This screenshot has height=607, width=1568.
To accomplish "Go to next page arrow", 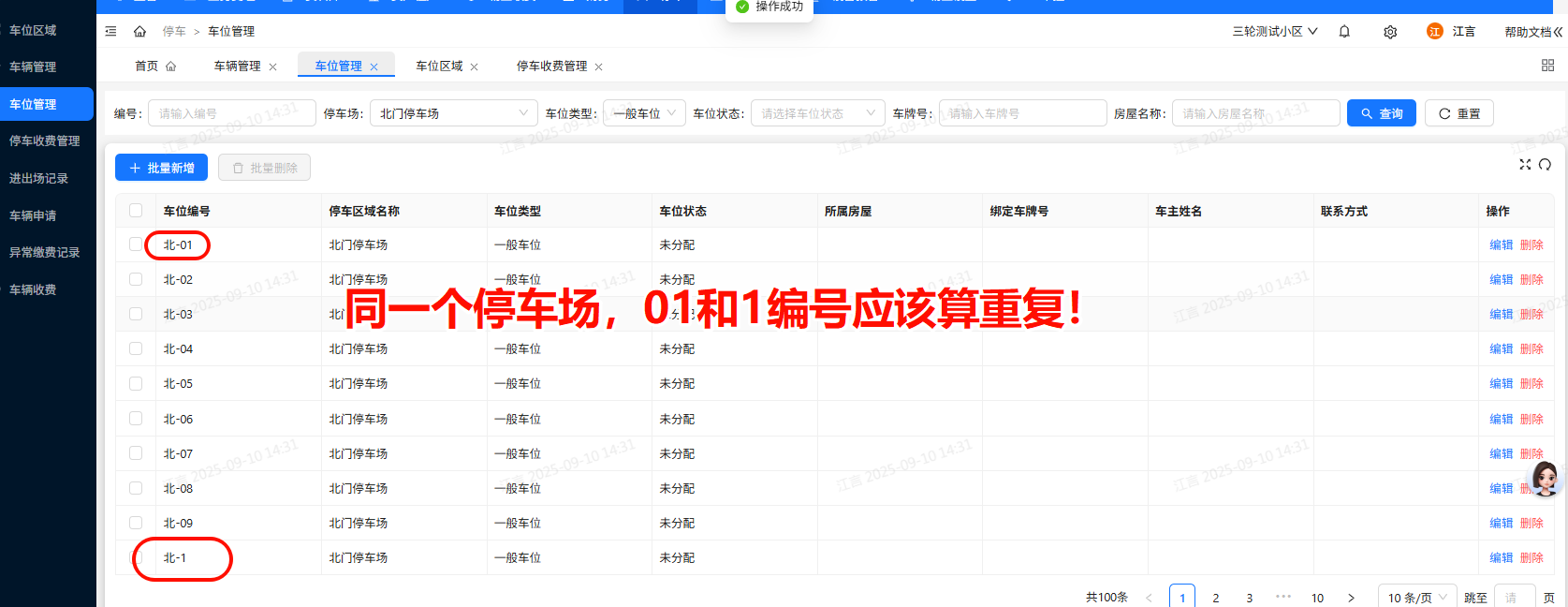I will (1351, 598).
